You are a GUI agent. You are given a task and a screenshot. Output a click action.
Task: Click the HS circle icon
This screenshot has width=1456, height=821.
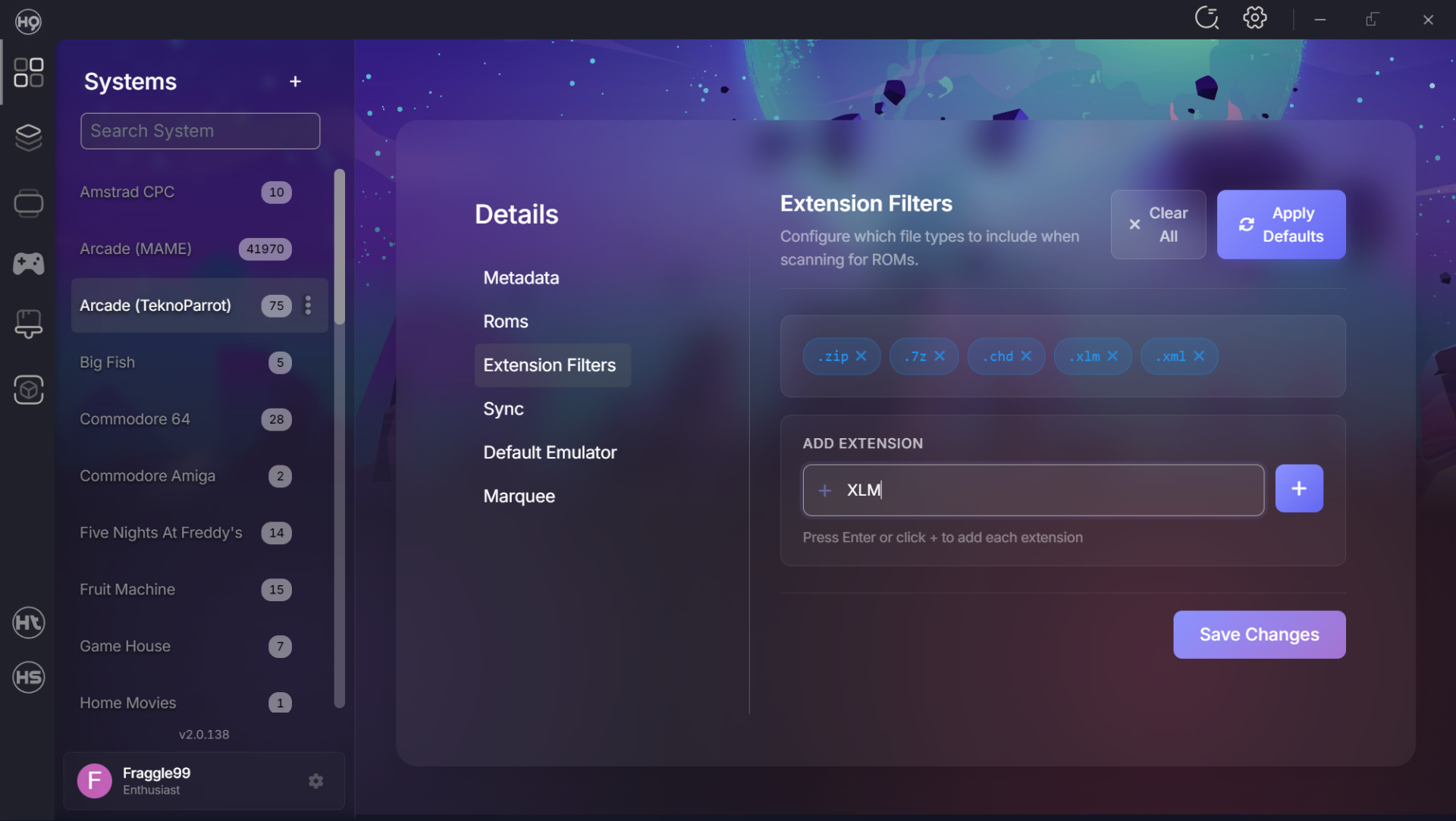coord(29,677)
